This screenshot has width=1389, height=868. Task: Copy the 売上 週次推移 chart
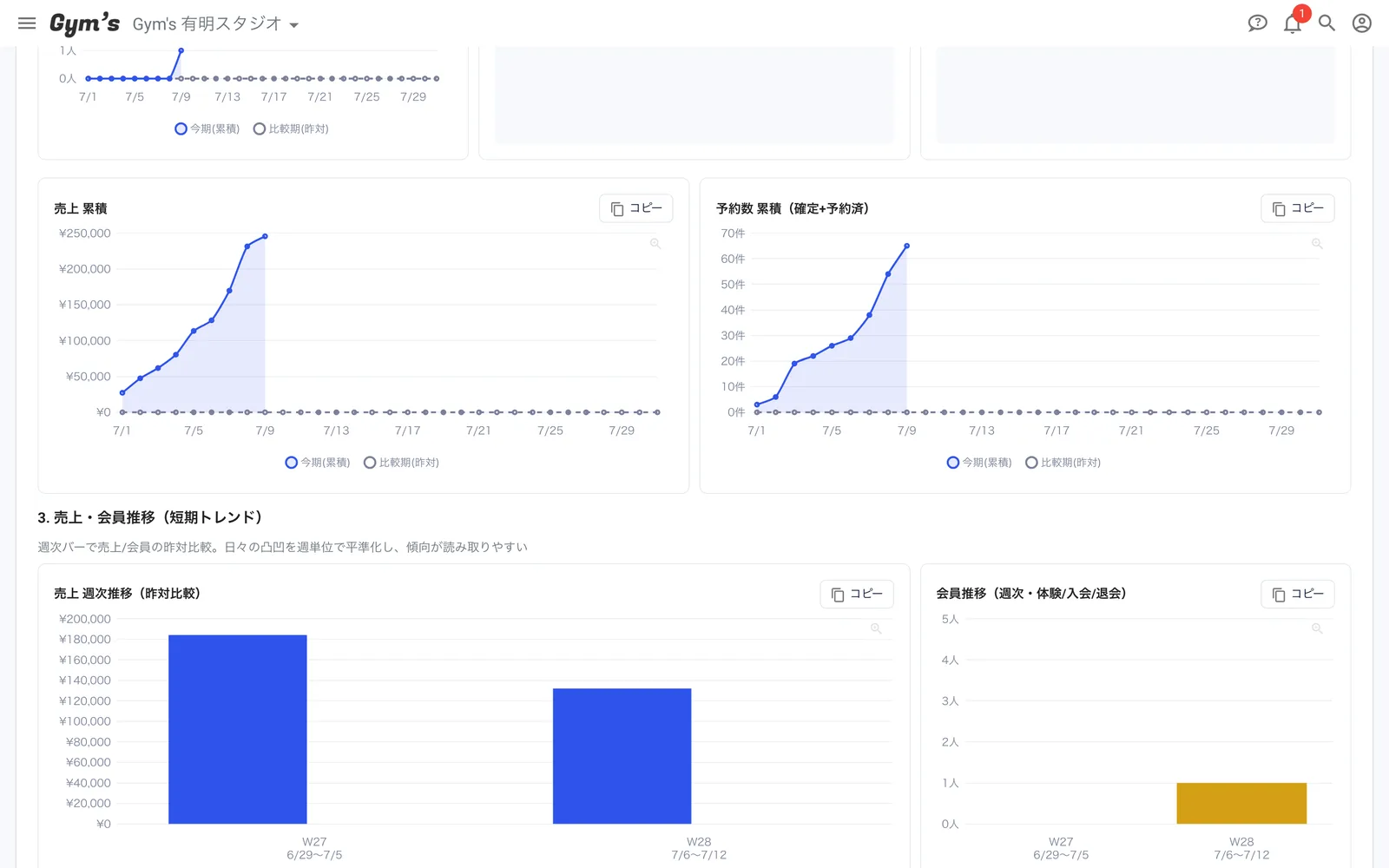coord(857,594)
